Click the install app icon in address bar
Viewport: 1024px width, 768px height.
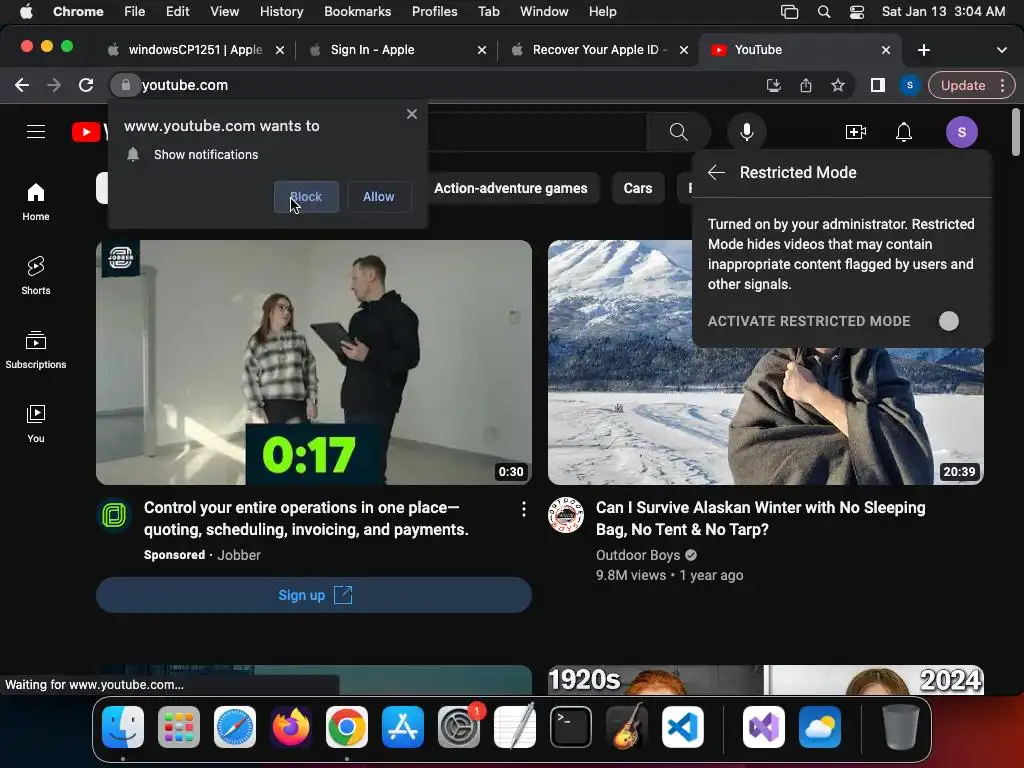click(x=774, y=85)
